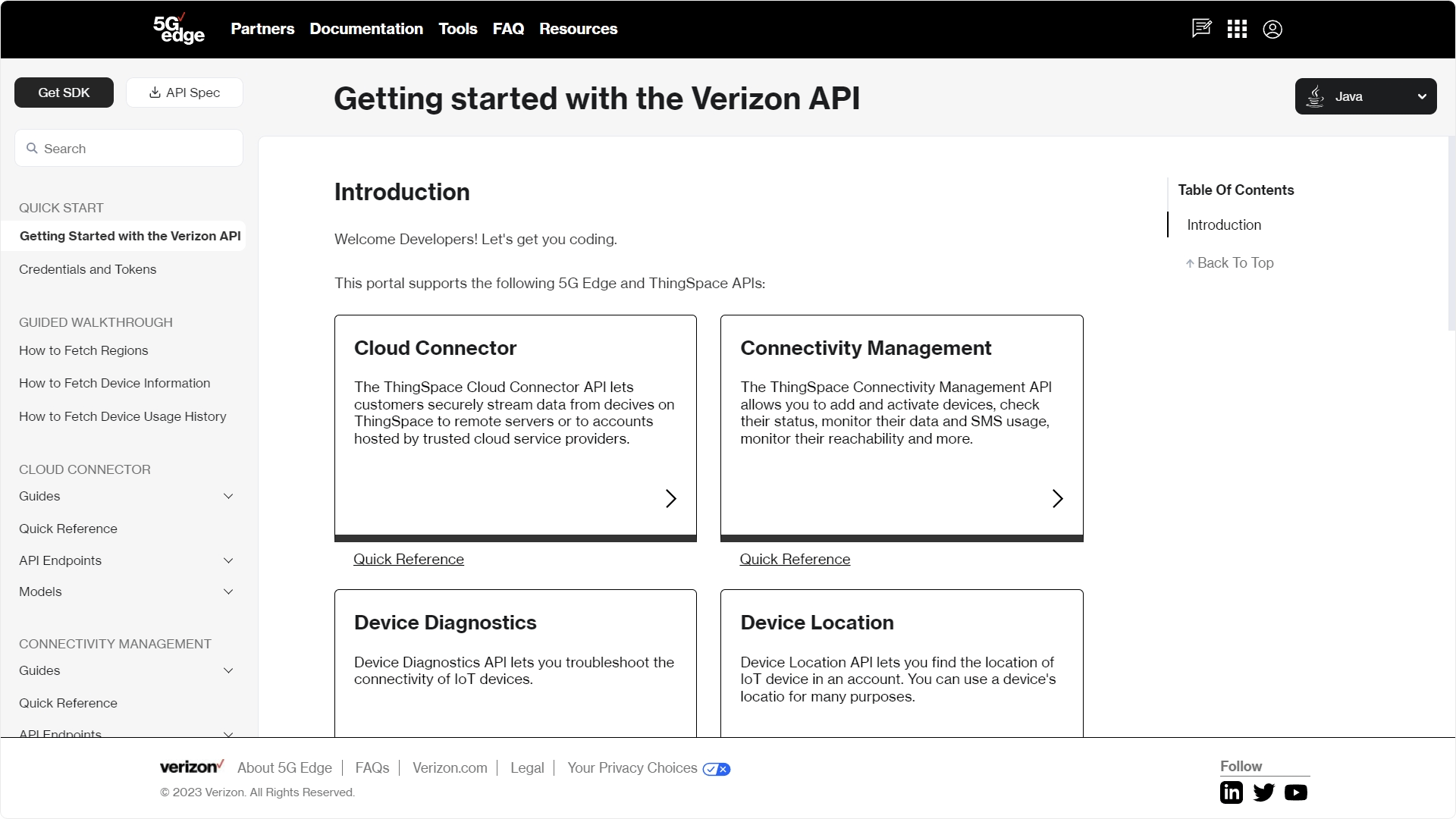Click the search magnifier icon
Viewport: 1456px width, 819px height.
(x=32, y=149)
